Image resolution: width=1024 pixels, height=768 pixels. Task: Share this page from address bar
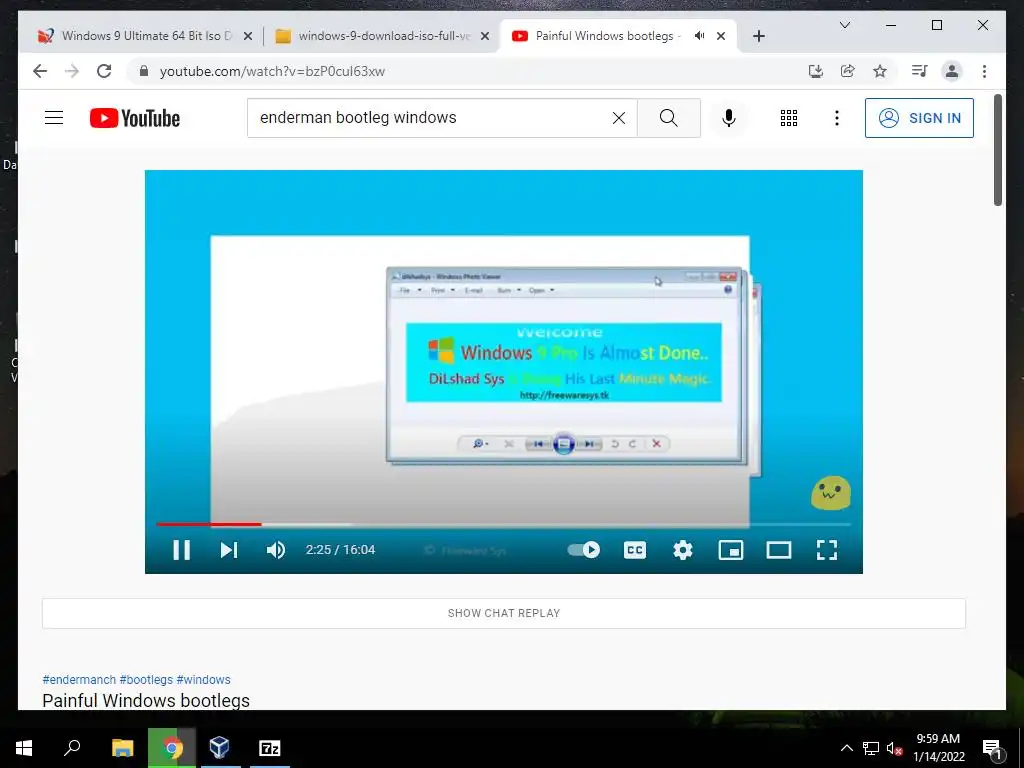[x=848, y=71]
